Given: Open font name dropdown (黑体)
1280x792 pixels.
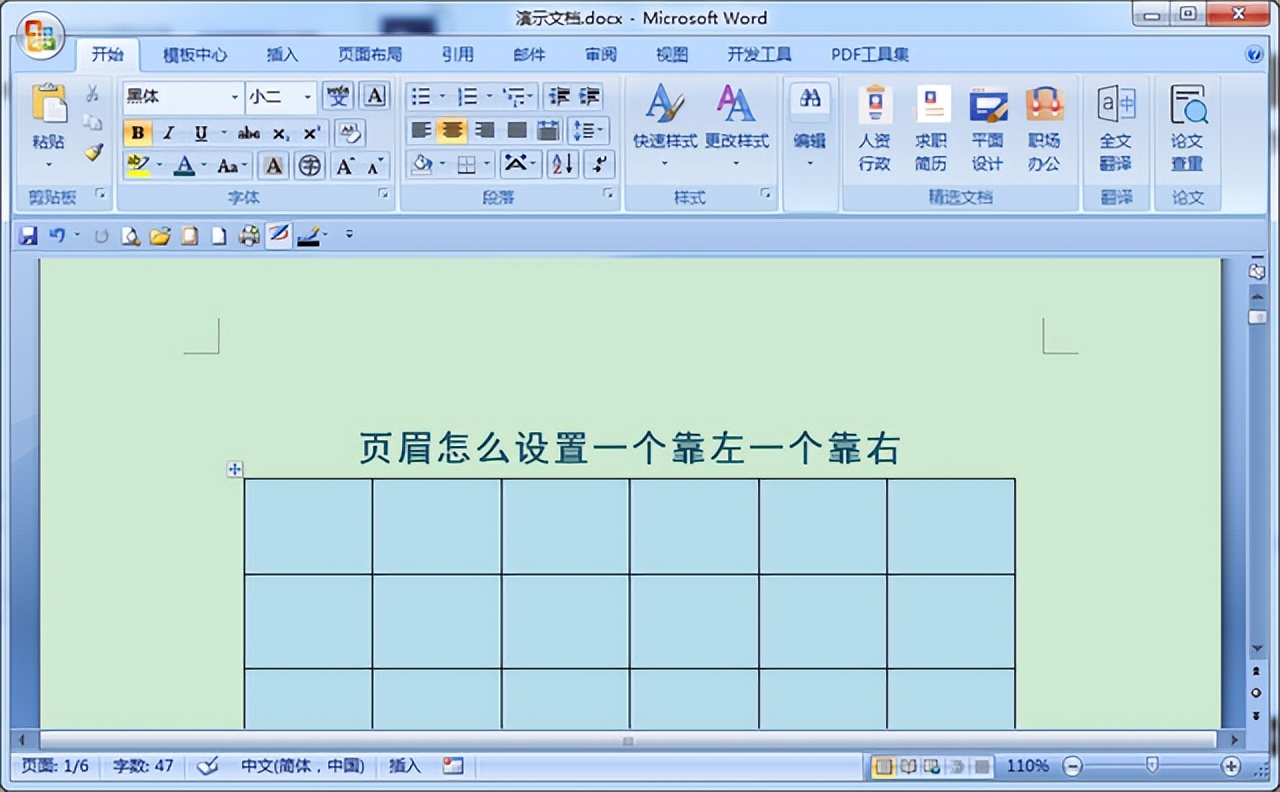Looking at the screenshot, I should tap(235, 97).
